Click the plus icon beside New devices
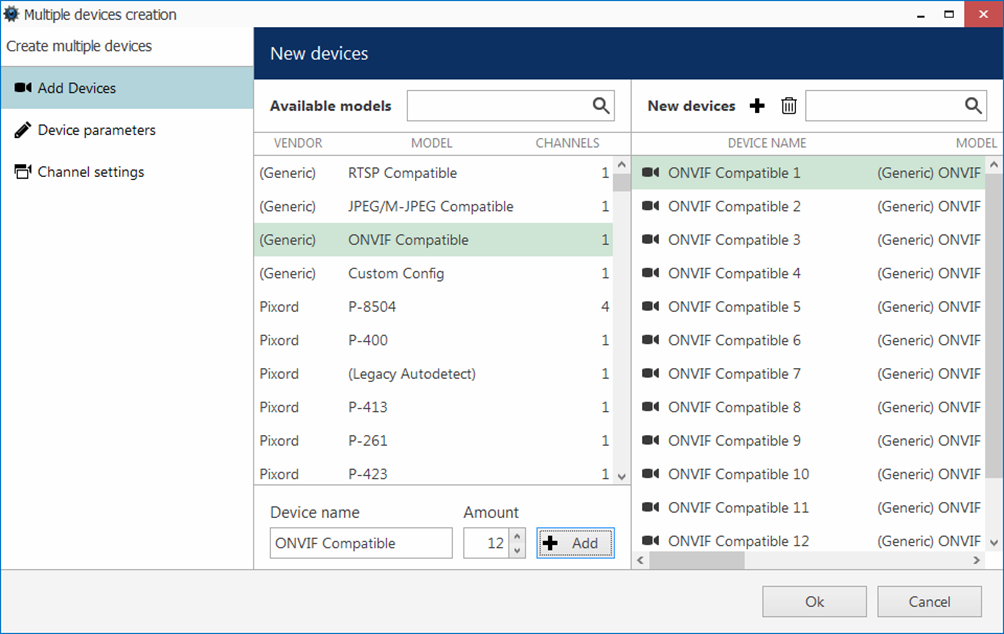Screen dimensions: 1004x634 tap(757, 106)
